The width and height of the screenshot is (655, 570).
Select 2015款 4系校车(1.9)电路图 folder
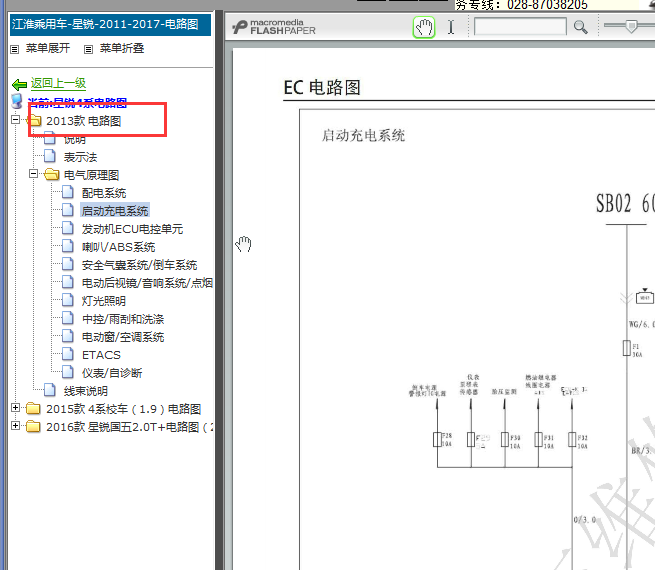(124, 409)
